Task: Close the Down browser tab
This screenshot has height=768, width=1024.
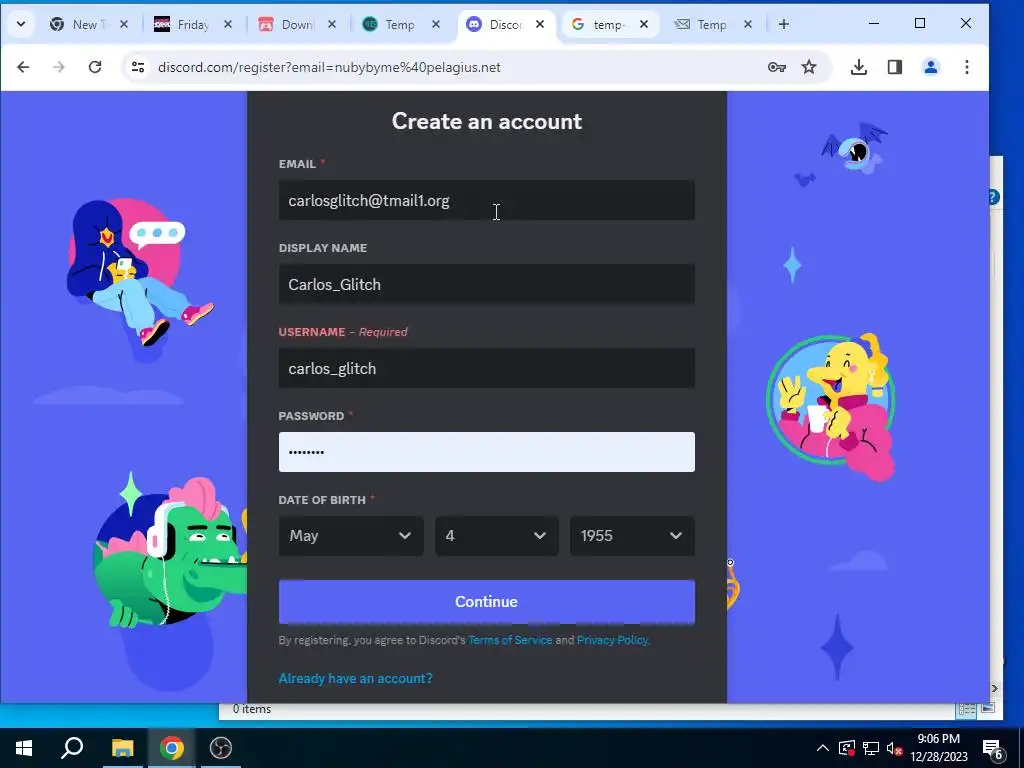Action: (x=332, y=24)
